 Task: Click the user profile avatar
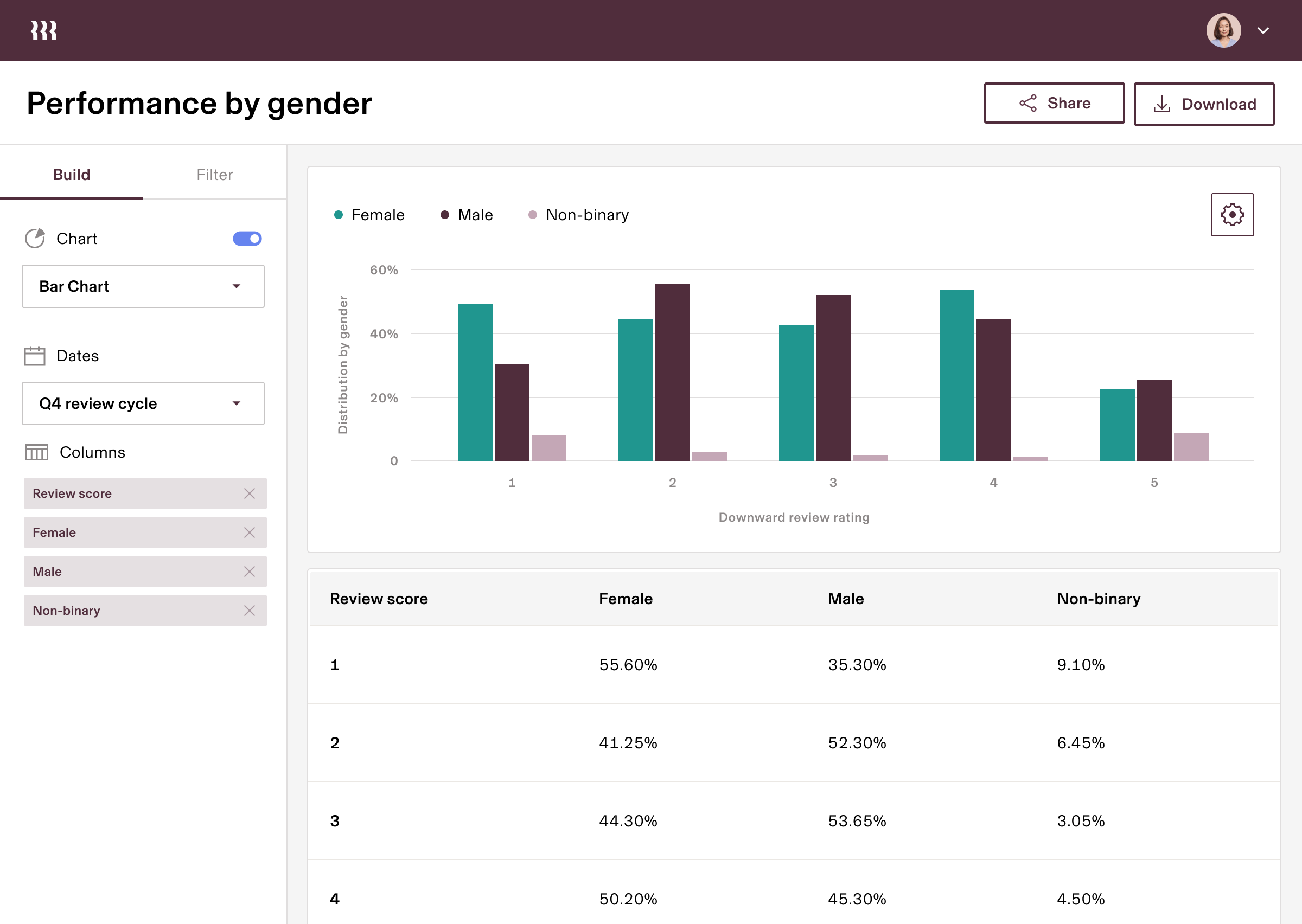pyautogui.click(x=1223, y=30)
